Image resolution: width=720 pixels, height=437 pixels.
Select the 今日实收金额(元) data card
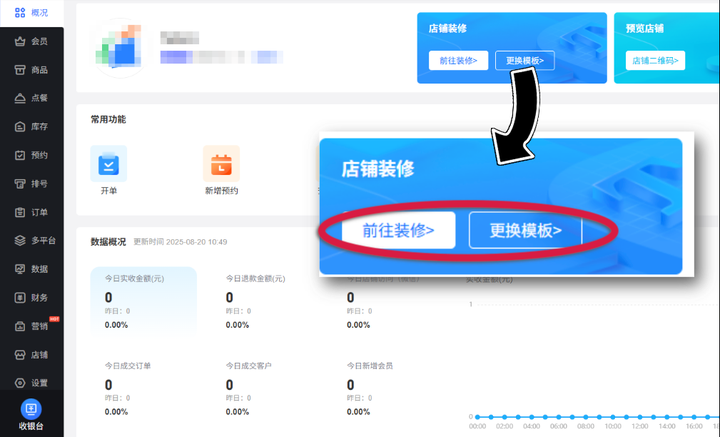pyautogui.click(x=144, y=302)
